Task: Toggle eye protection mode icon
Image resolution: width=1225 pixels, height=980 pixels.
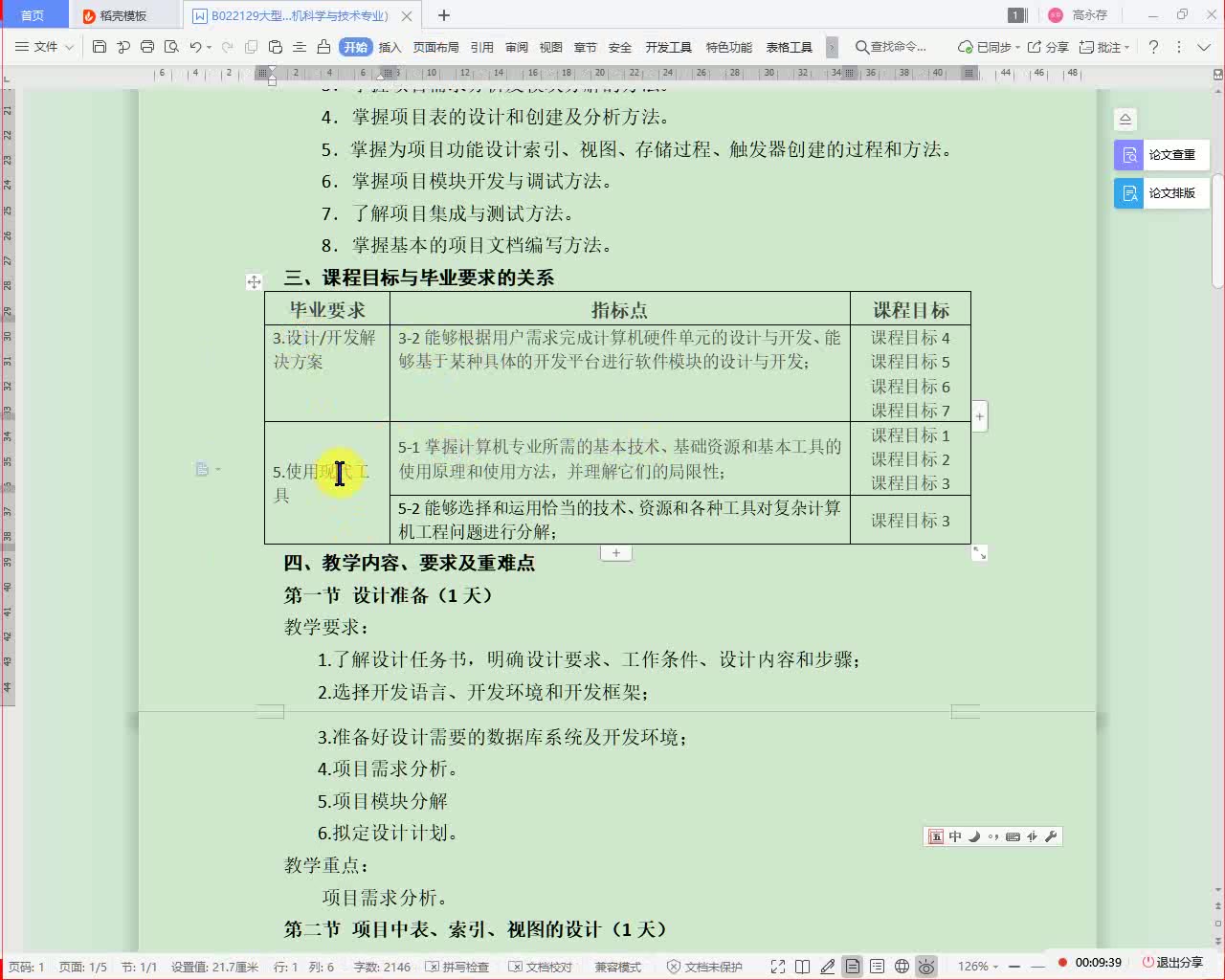Action: coord(926,967)
